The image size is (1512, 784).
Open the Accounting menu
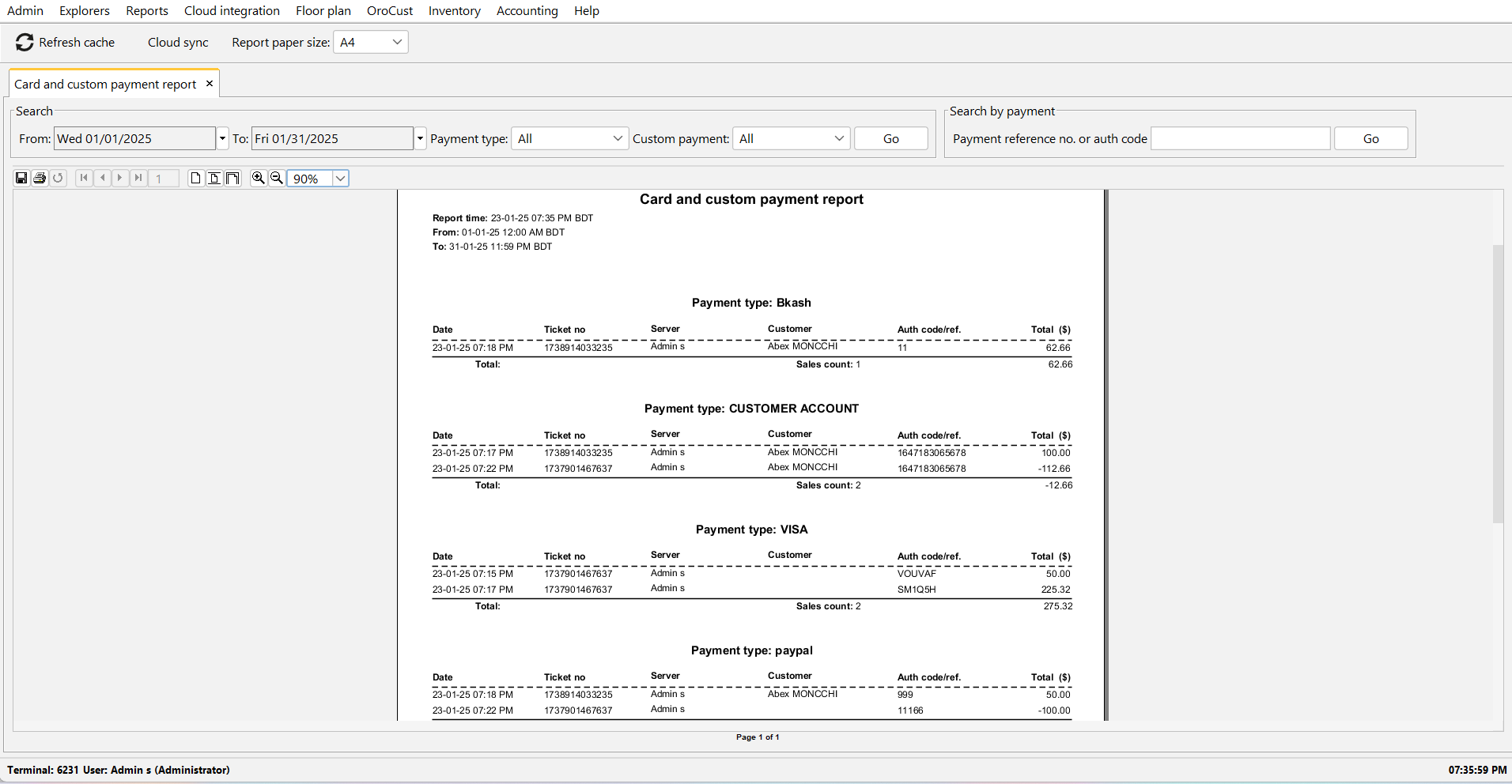click(x=527, y=11)
